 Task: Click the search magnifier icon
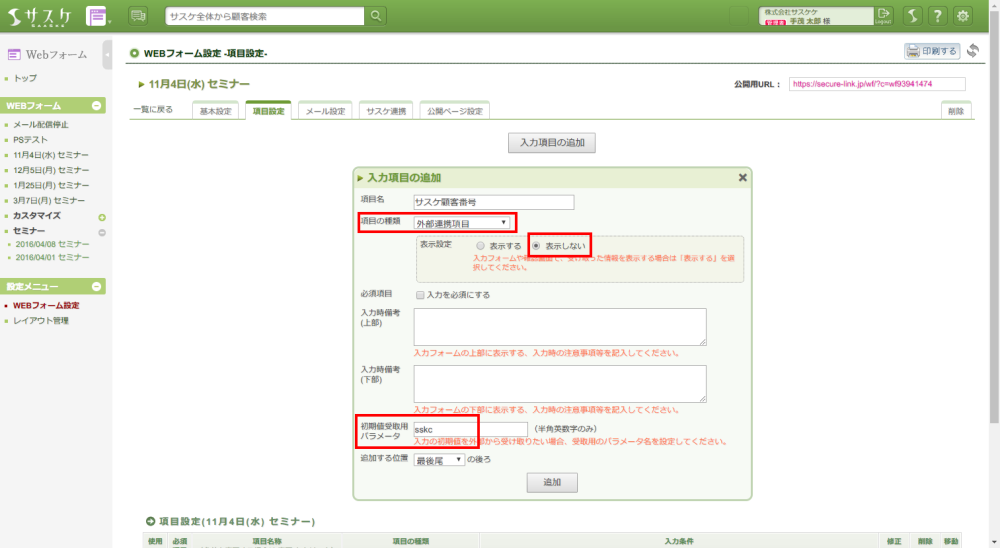click(376, 16)
